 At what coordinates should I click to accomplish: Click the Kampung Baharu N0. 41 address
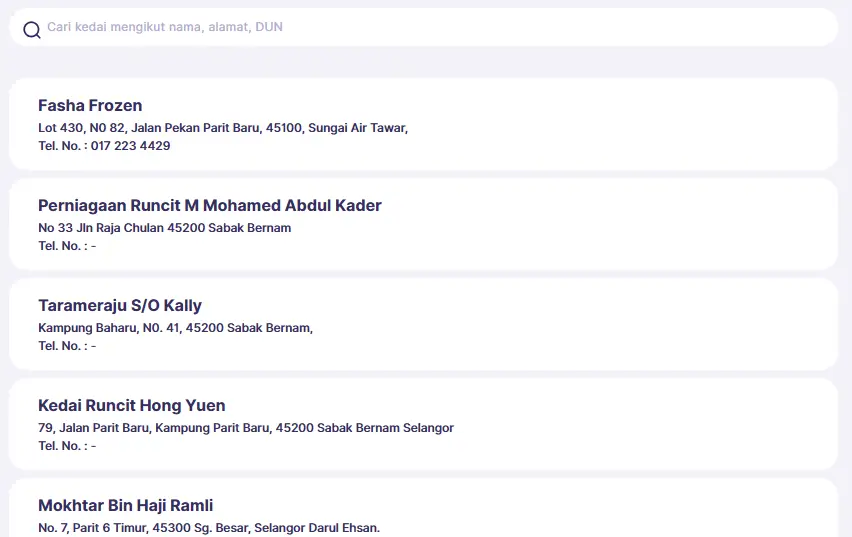pyautogui.click(x=176, y=328)
